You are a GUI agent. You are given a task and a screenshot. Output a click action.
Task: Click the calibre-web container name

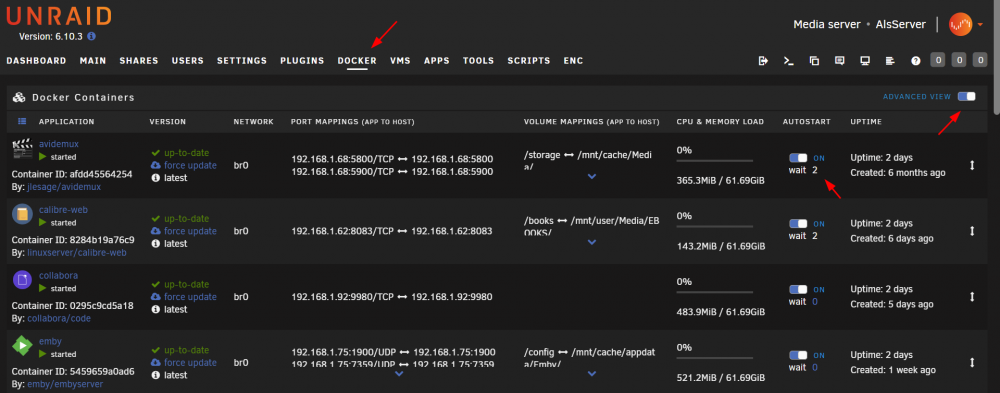tap(63, 209)
